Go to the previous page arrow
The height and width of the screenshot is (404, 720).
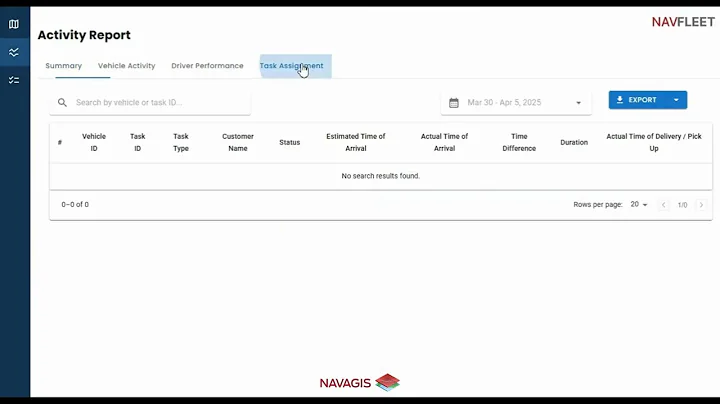(x=664, y=205)
